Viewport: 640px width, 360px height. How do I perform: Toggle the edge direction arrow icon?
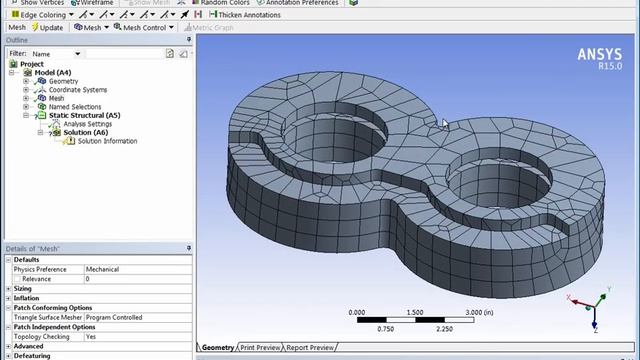click(185, 15)
